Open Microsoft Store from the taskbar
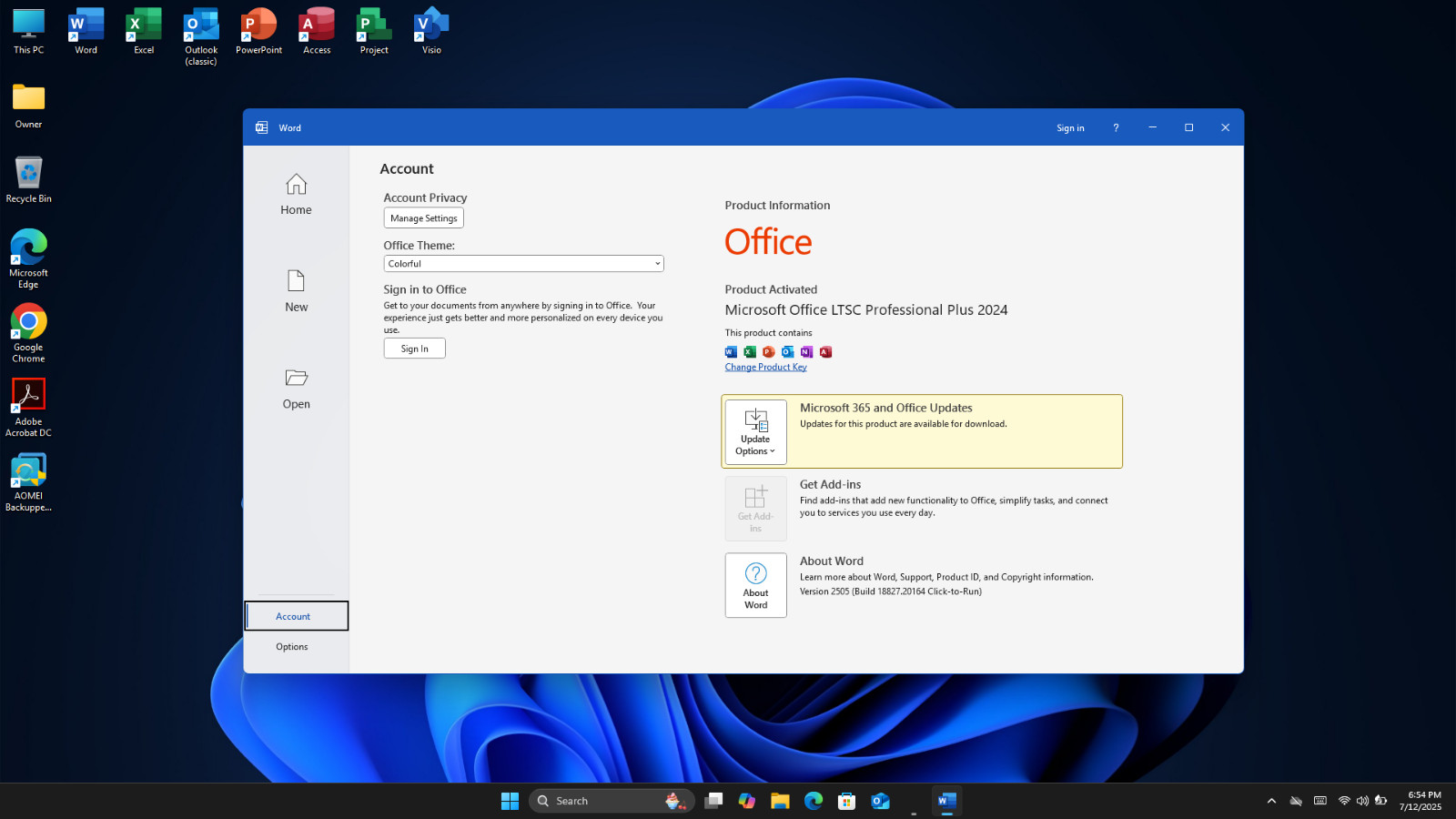The width and height of the screenshot is (1456, 819). pyautogui.click(x=847, y=801)
